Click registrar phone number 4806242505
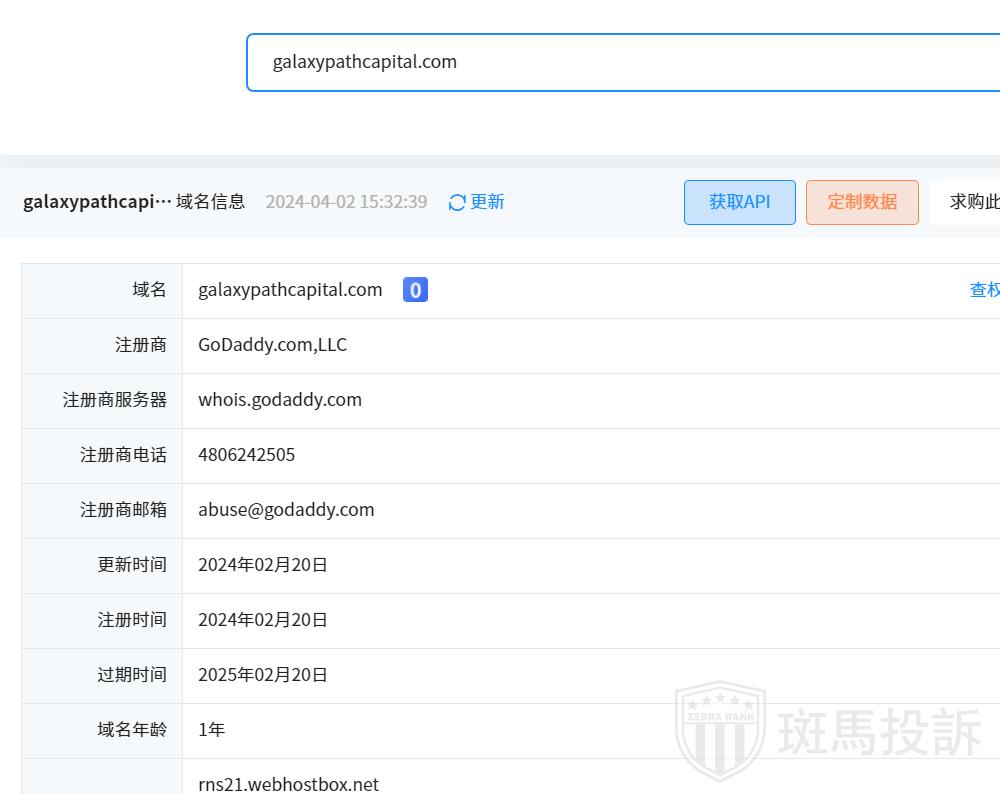This screenshot has width=1000, height=794. [246, 455]
